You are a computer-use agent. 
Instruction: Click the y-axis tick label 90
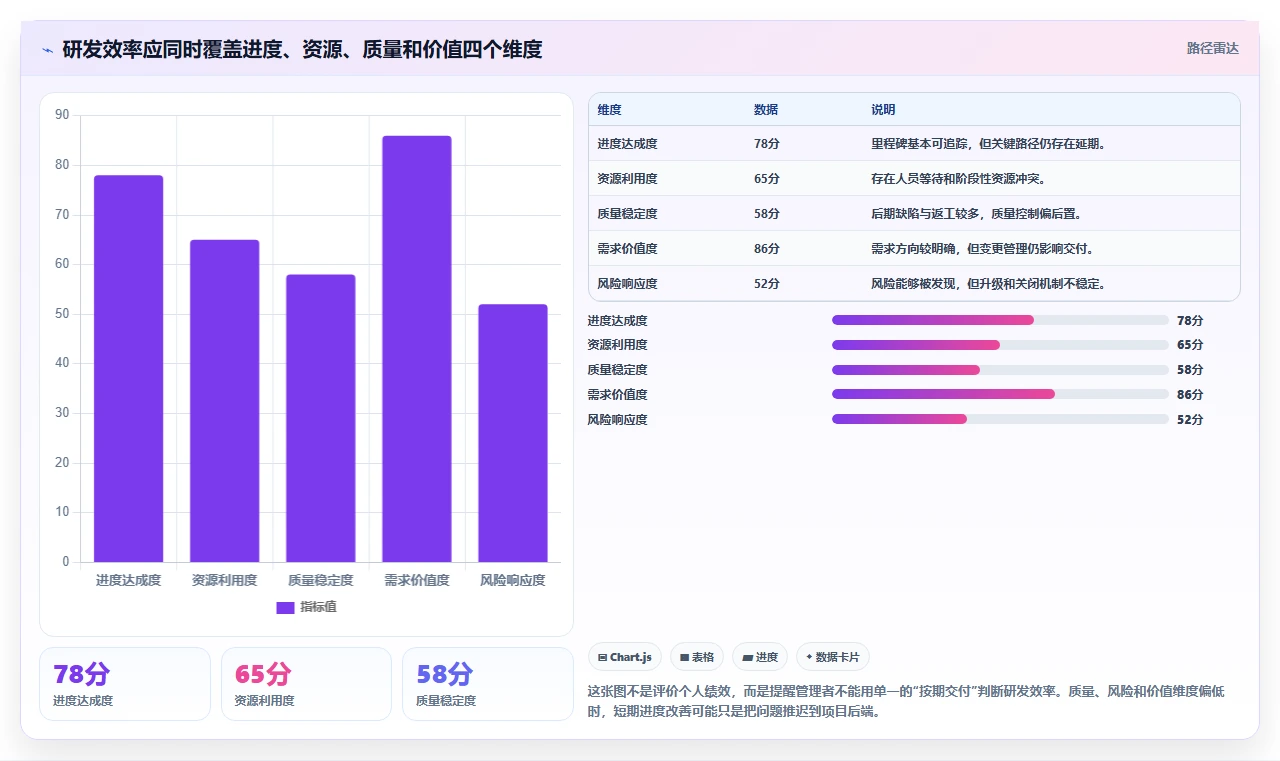tap(62, 115)
